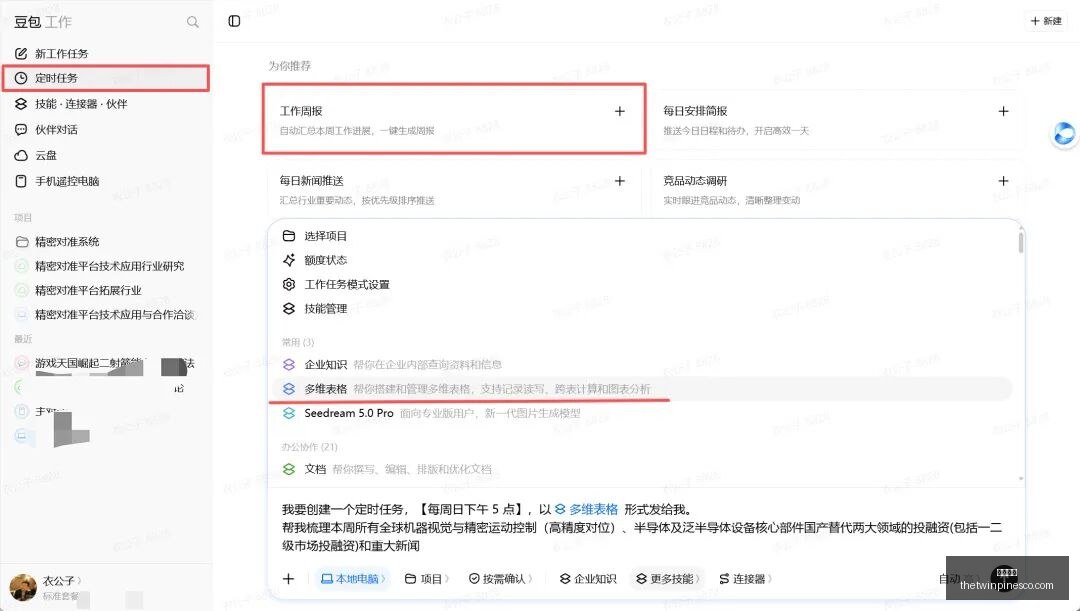Click the plus attach icon below the prompt
This screenshot has width=1080, height=611.
pyautogui.click(x=288, y=579)
